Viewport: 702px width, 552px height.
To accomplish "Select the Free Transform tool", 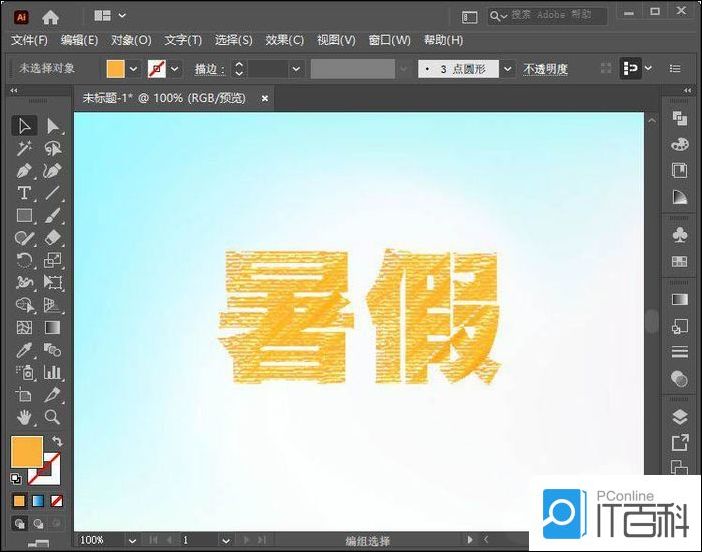I will click(53, 282).
